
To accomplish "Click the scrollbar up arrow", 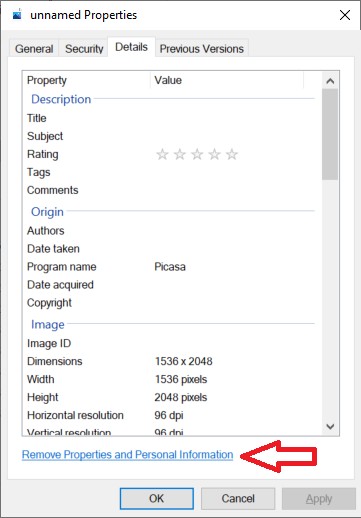I will pyautogui.click(x=330, y=81).
